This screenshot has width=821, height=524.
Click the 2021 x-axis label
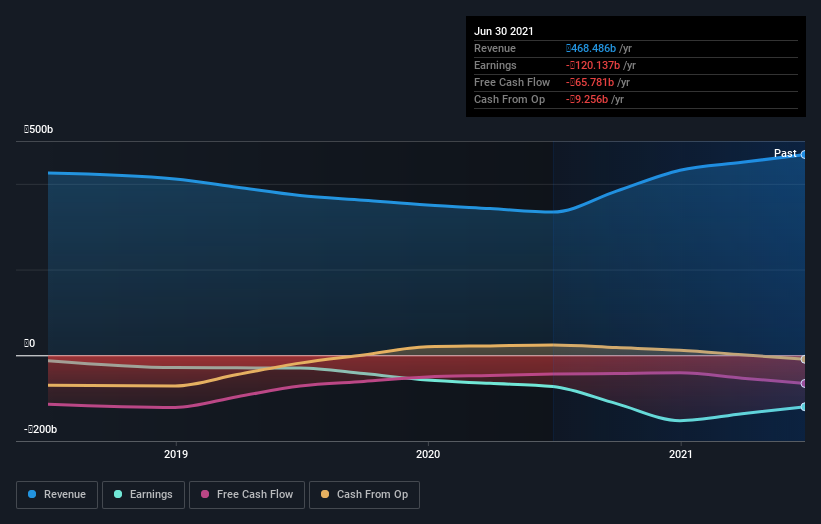(681, 454)
